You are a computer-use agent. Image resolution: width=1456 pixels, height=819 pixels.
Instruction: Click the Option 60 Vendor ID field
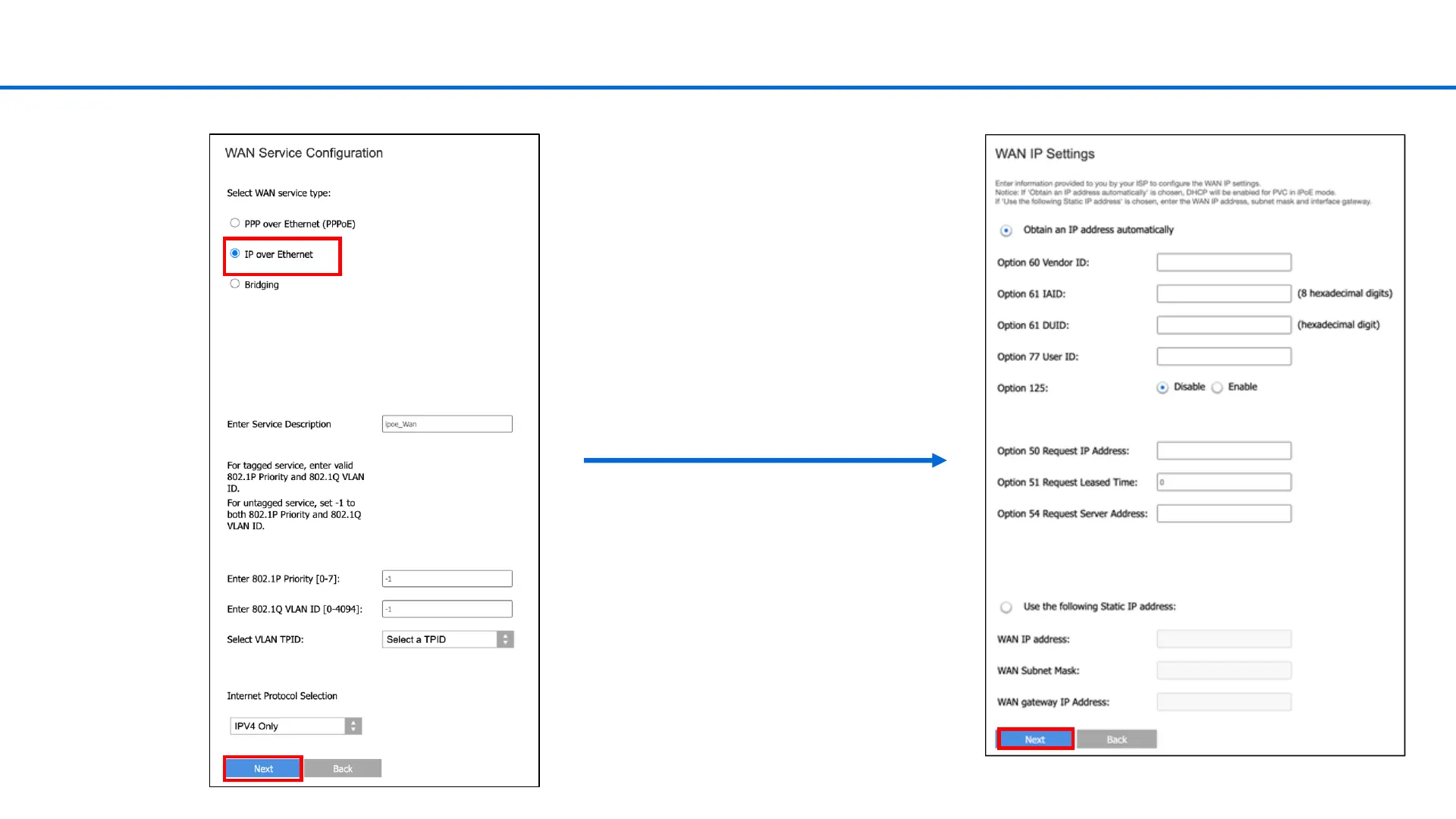coord(1223,262)
